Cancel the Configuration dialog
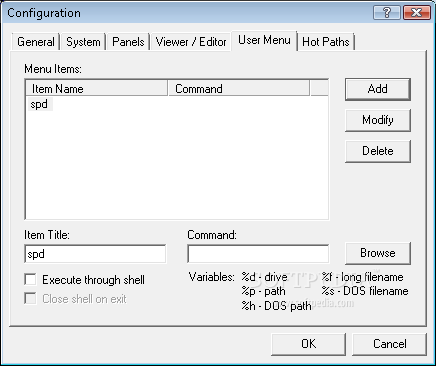The width and height of the screenshot is (436, 366). pos(389,344)
